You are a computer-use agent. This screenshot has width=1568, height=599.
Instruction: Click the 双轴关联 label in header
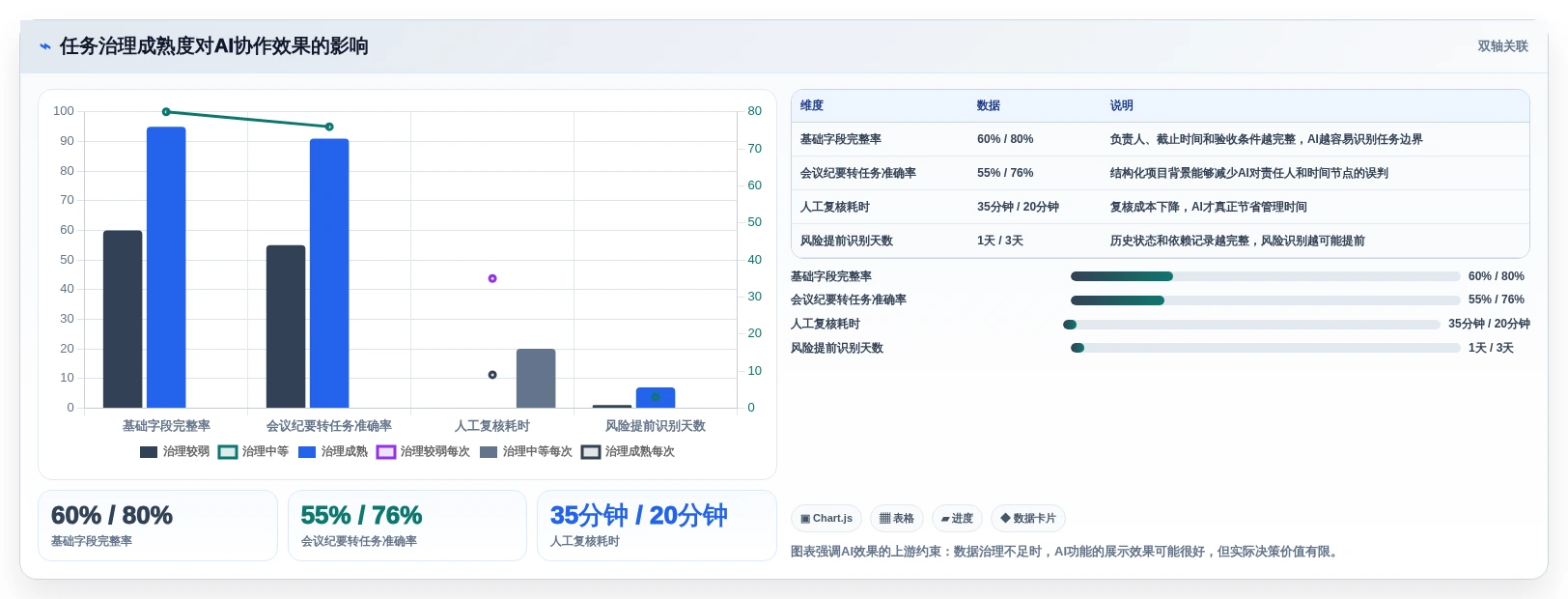(x=1502, y=46)
